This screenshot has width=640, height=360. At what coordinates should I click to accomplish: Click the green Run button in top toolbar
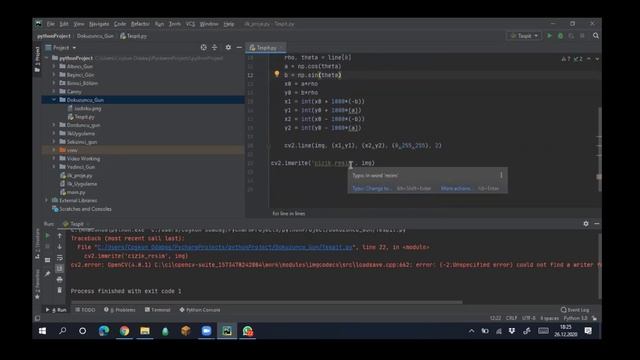549,36
